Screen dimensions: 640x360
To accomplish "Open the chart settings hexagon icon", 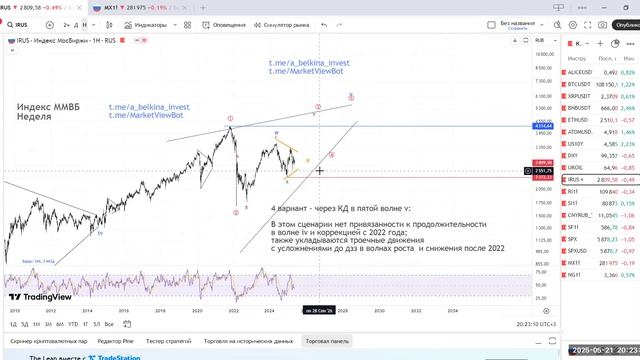I will [573, 25].
